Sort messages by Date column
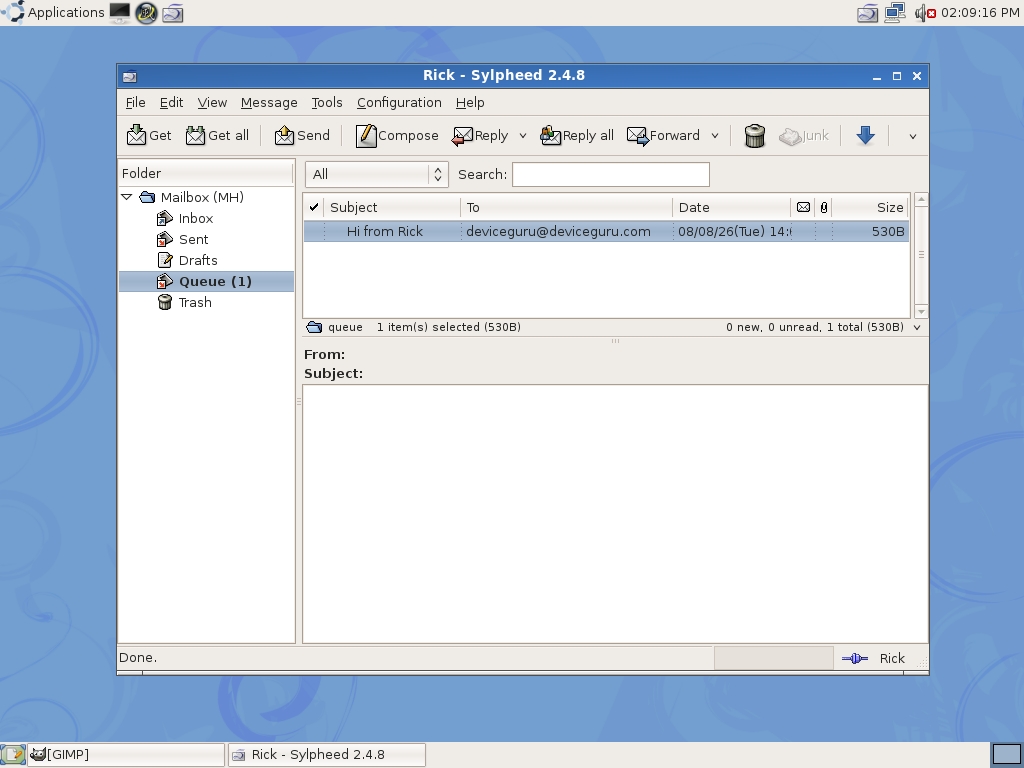The height and width of the screenshot is (768, 1024). tap(732, 207)
